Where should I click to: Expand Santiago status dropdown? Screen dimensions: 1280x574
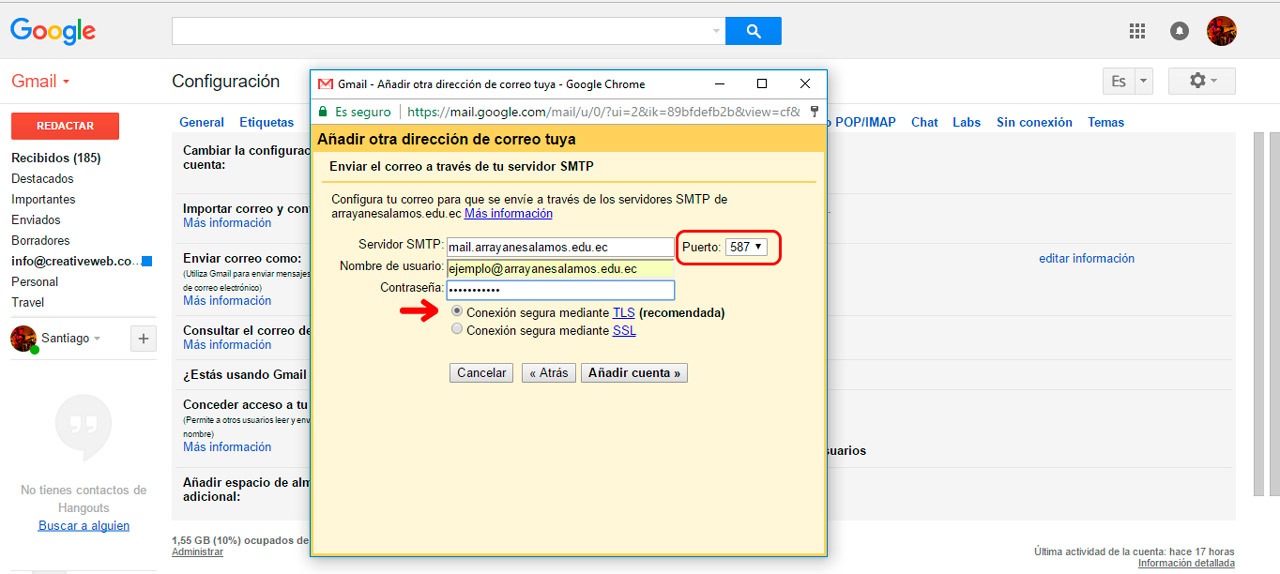[x=97, y=339]
